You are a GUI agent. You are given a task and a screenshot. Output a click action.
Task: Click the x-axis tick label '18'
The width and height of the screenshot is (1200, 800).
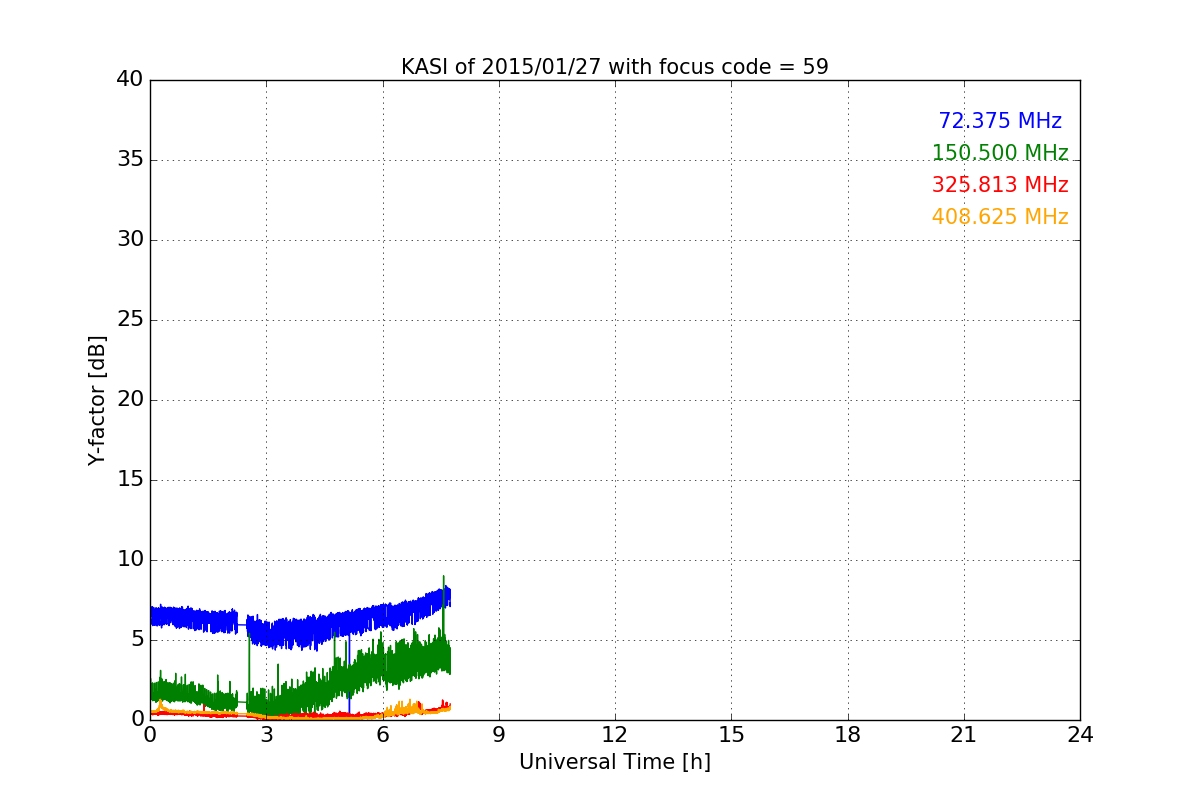pos(848,735)
